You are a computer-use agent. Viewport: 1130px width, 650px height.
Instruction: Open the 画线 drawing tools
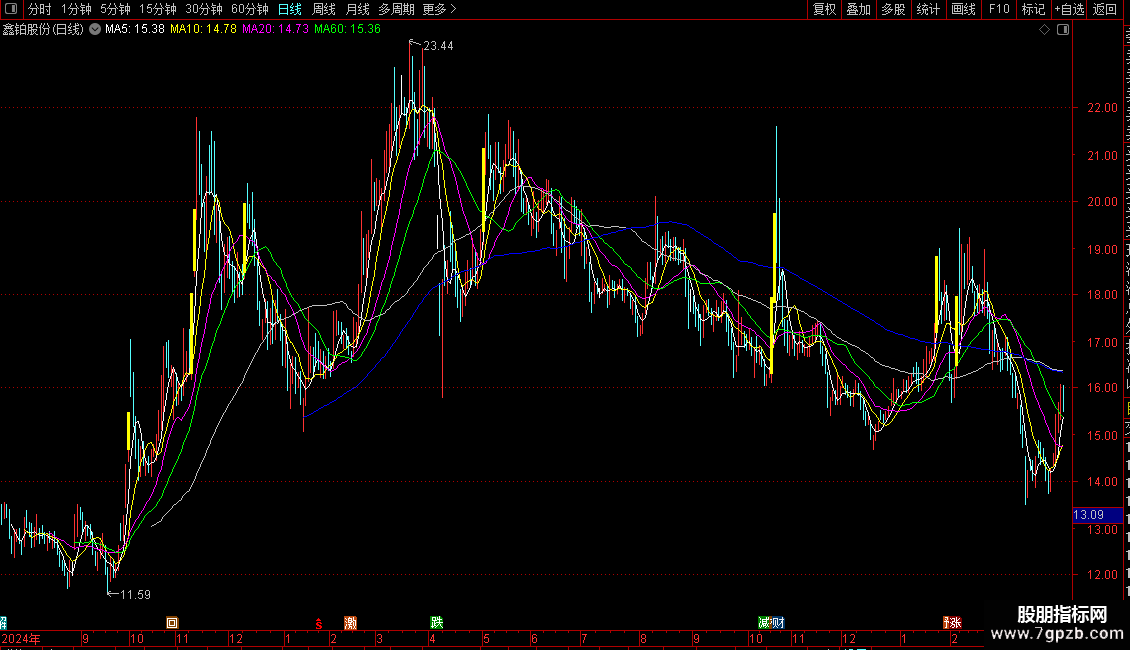click(963, 9)
